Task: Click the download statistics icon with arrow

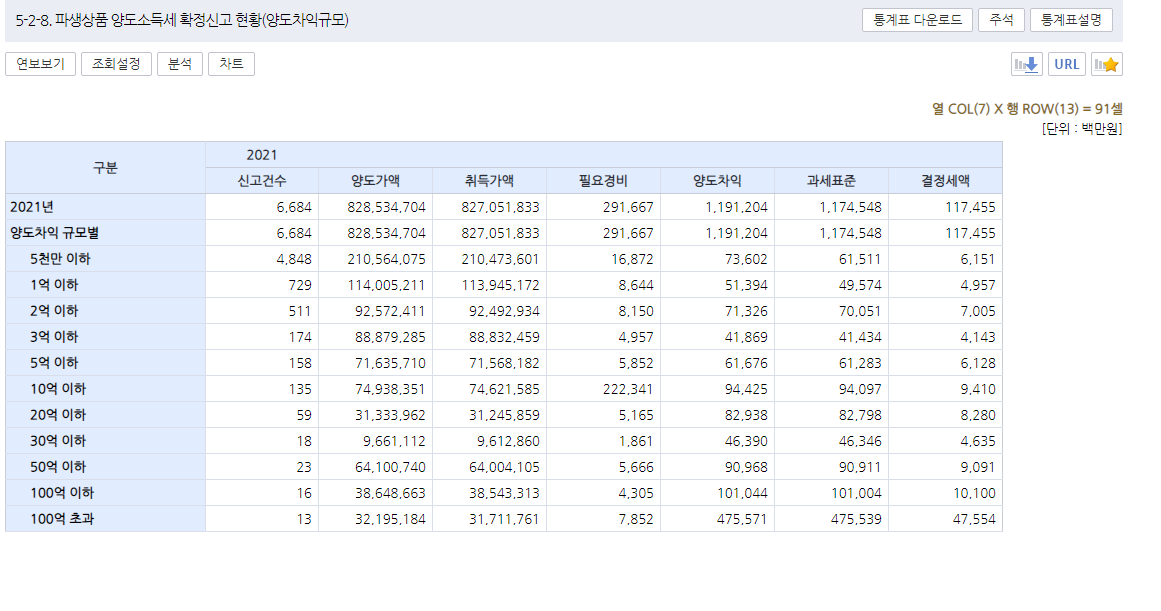Action: (x=1026, y=64)
